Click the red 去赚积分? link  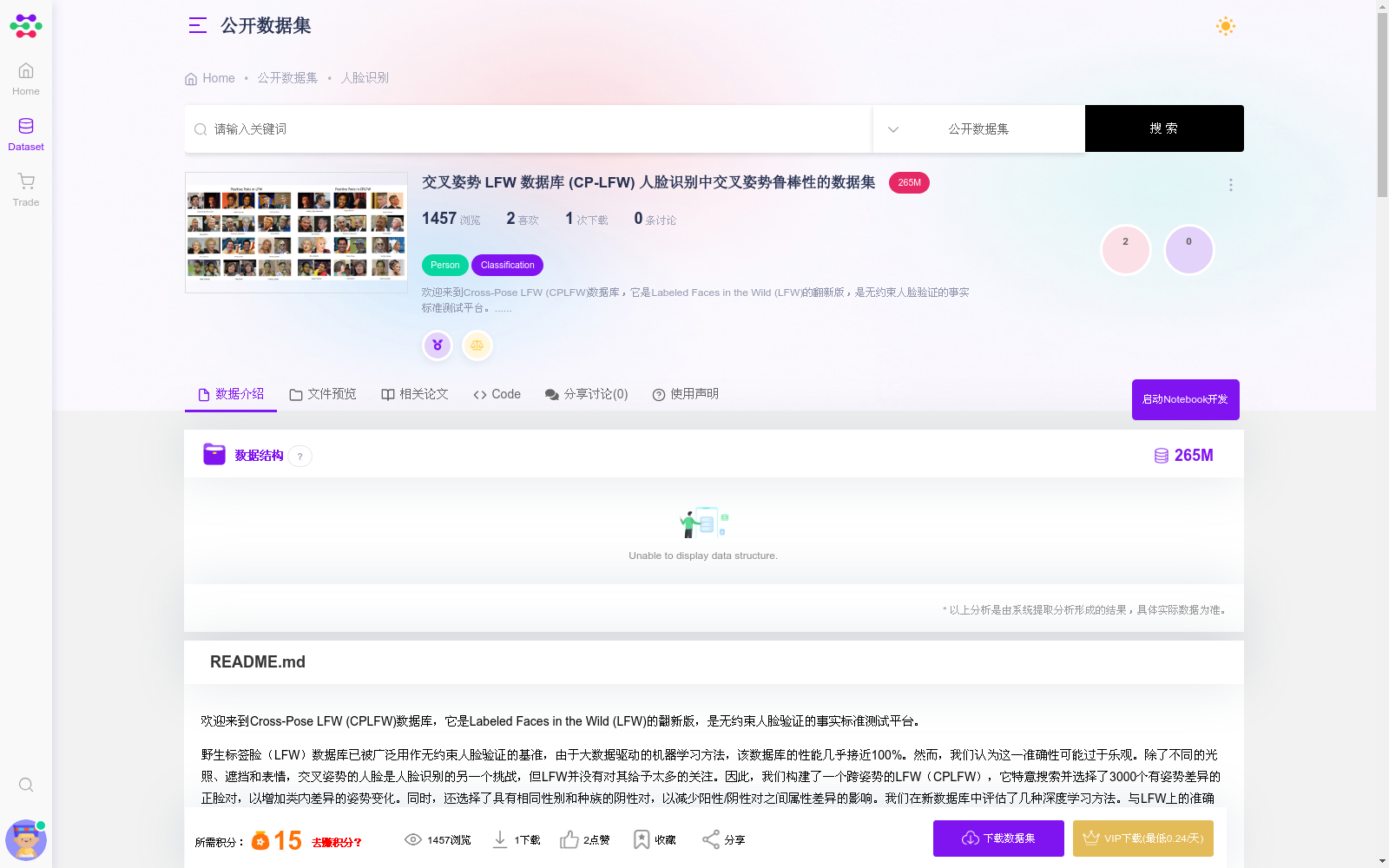(337, 842)
